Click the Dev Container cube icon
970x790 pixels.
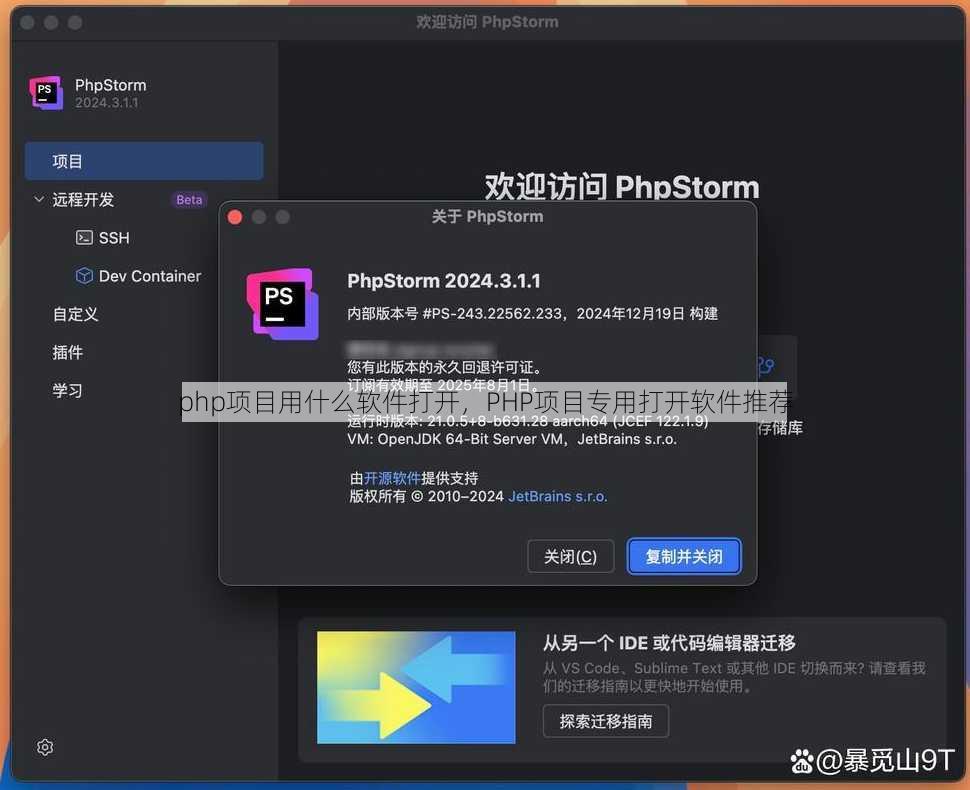pyautogui.click(x=84, y=276)
